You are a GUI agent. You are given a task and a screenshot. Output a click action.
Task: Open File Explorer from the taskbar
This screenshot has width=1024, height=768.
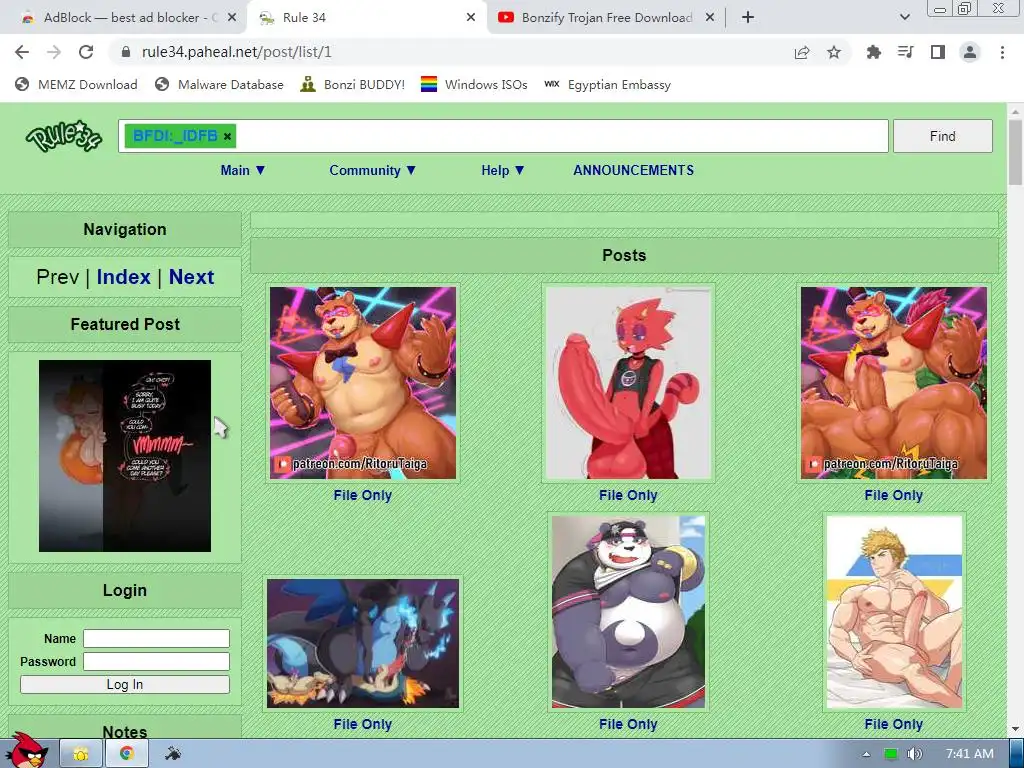(81, 754)
